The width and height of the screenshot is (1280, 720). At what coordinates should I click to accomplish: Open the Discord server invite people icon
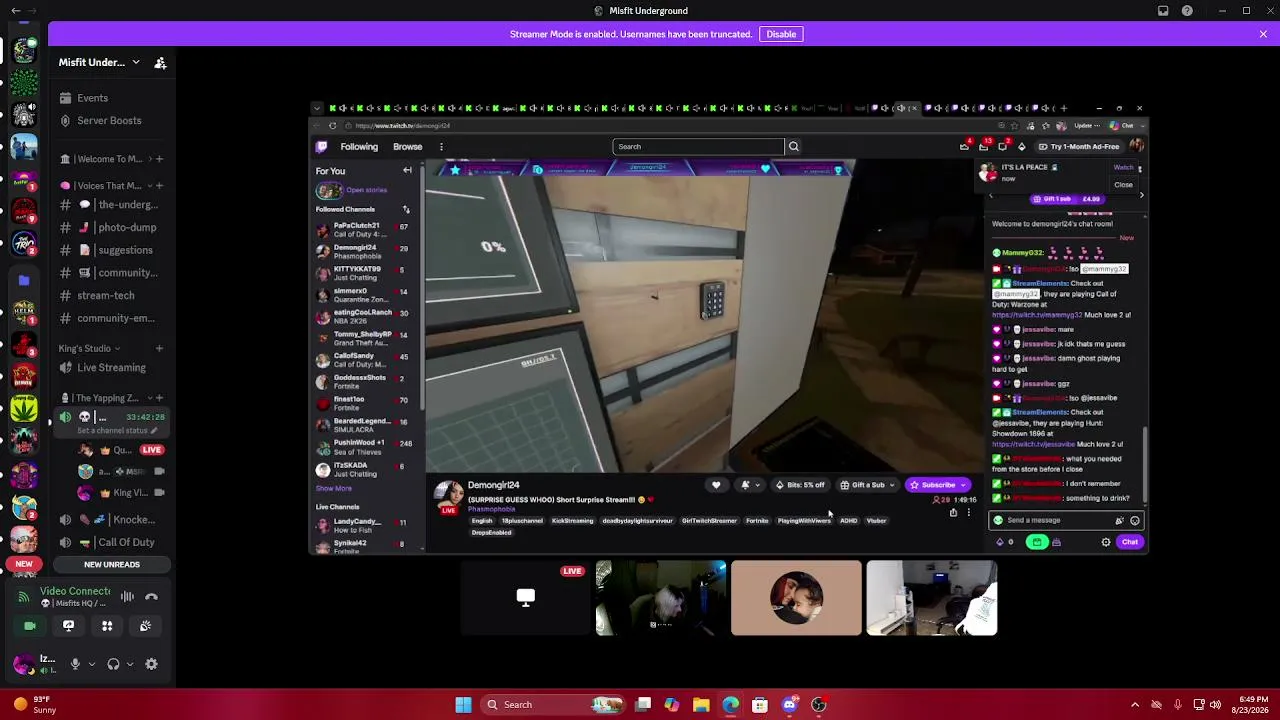[x=160, y=63]
